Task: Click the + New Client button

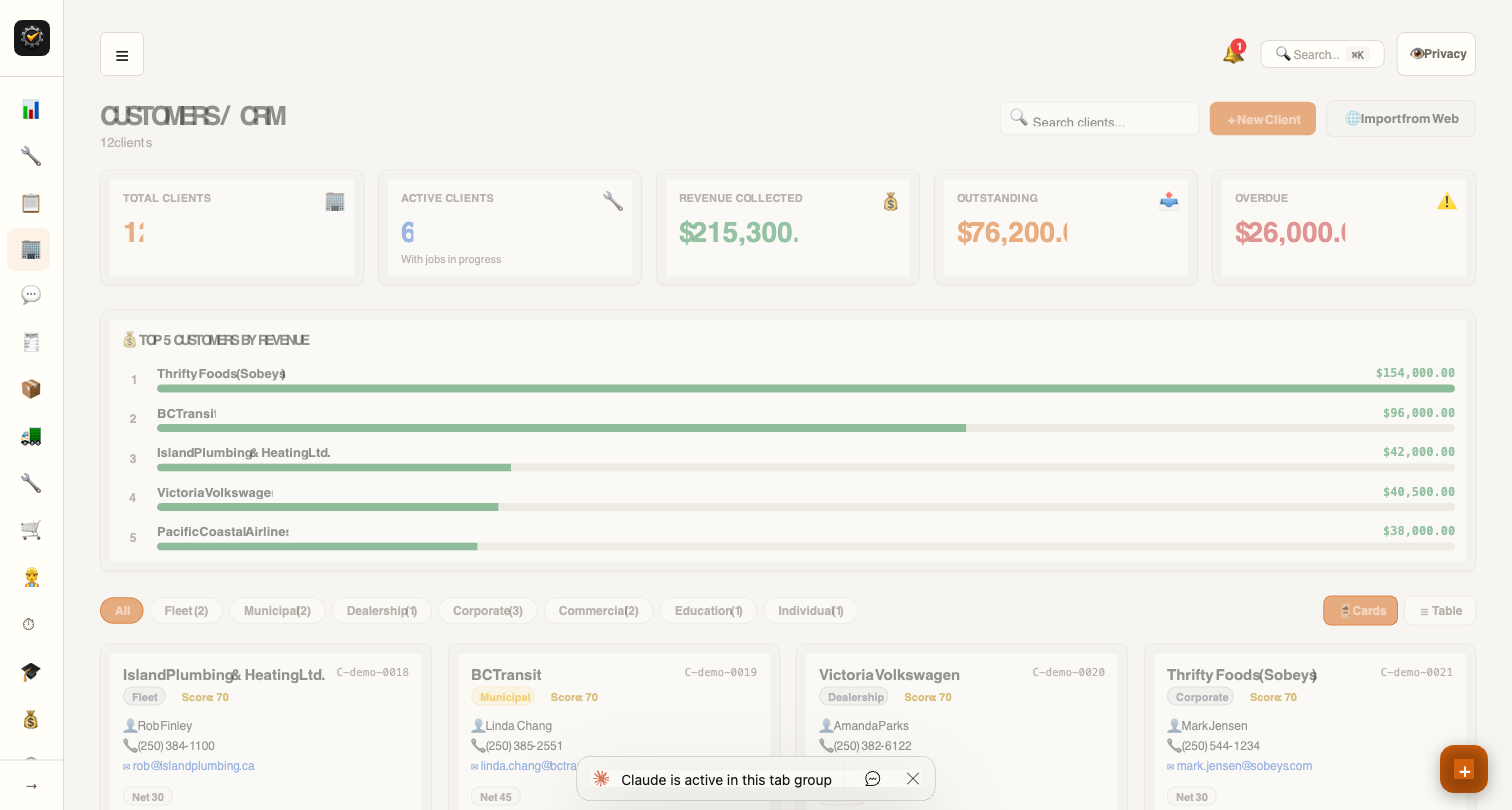Action: point(1262,118)
